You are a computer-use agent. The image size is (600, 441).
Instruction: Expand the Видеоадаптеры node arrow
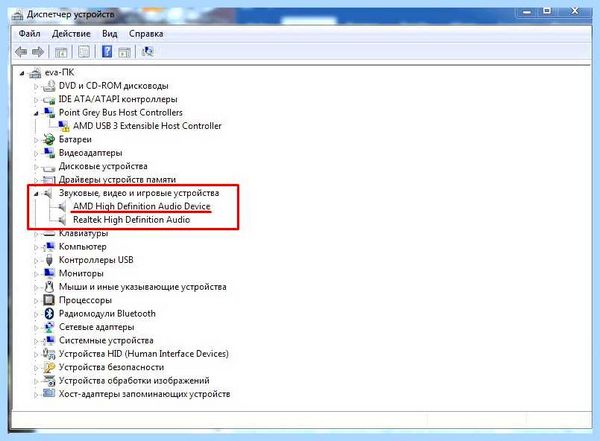pos(36,154)
